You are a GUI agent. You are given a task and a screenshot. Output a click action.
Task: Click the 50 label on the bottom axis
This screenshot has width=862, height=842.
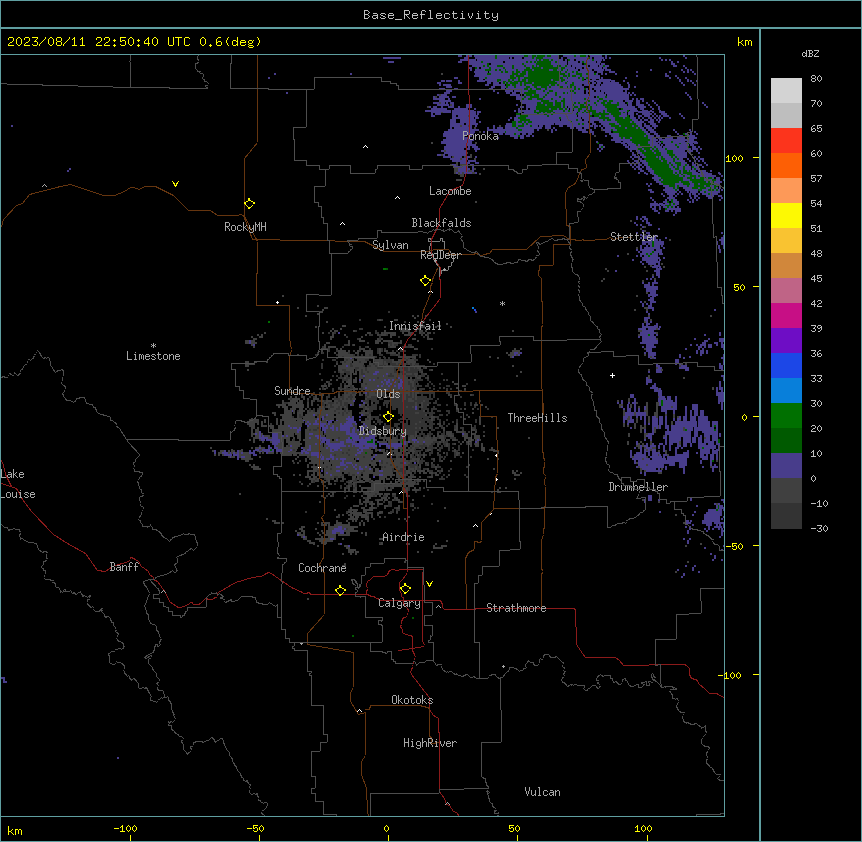pos(514,828)
